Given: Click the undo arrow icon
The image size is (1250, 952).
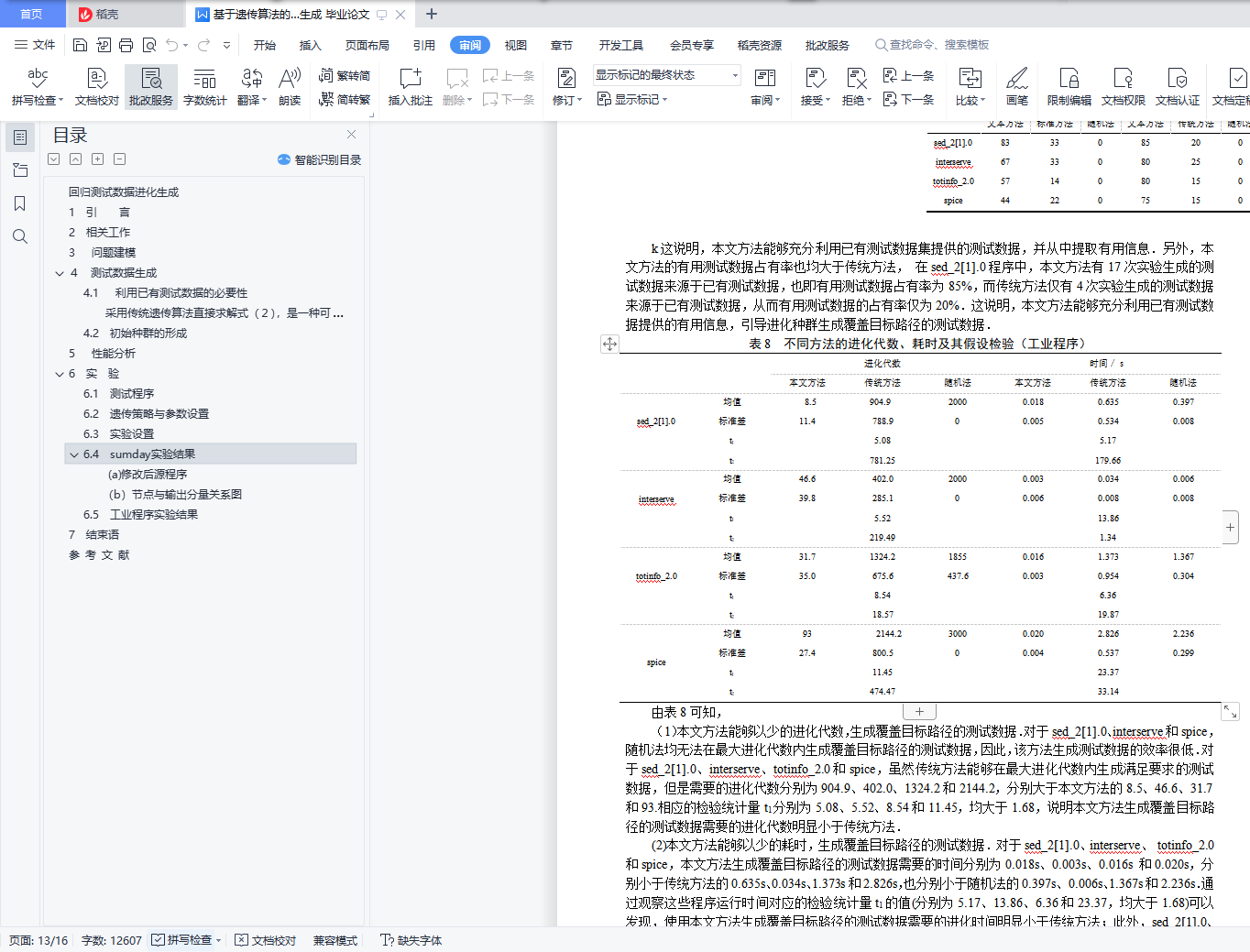Looking at the screenshot, I should coord(171,45).
